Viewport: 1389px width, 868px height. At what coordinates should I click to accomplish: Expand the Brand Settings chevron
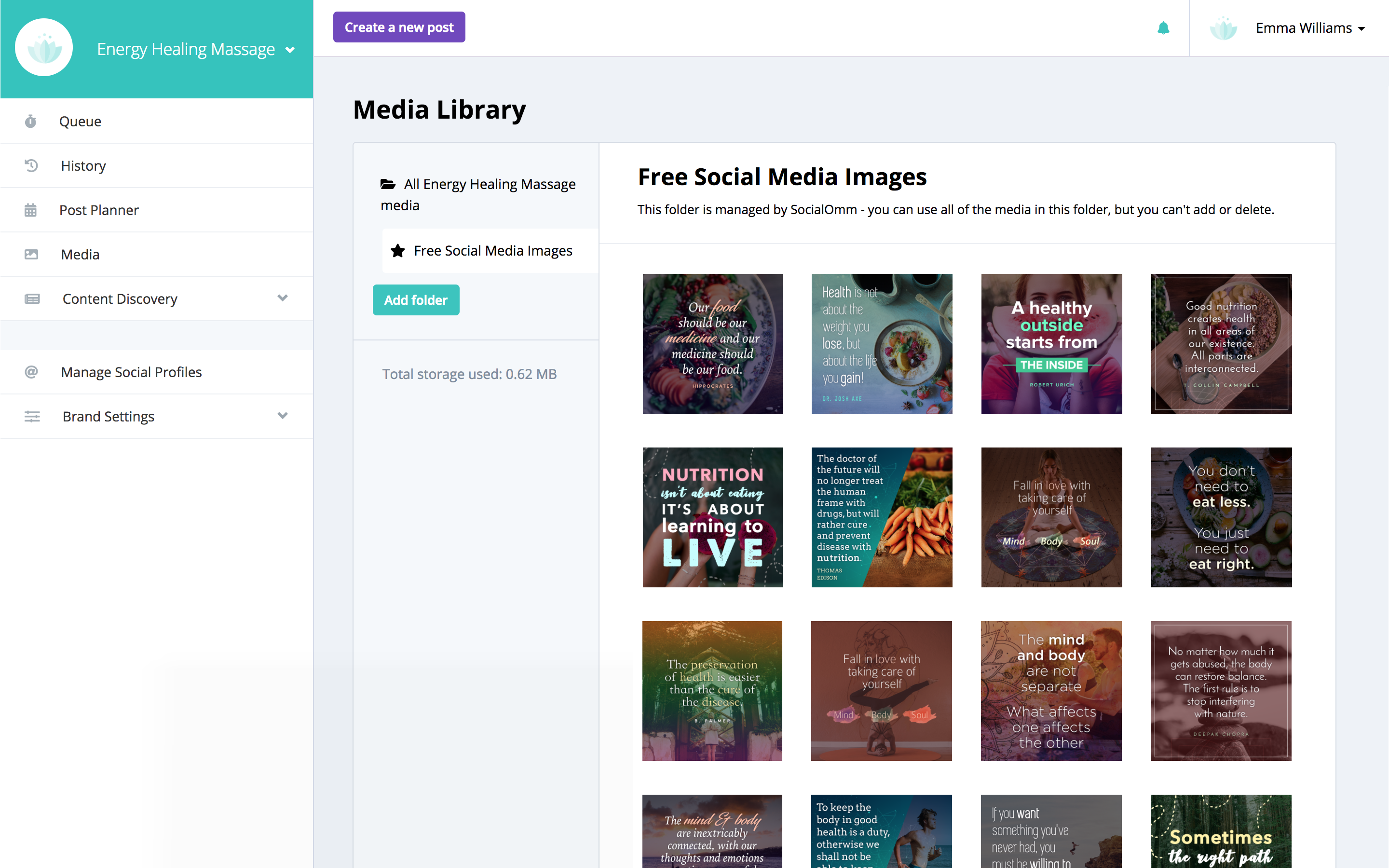point(283,416)
